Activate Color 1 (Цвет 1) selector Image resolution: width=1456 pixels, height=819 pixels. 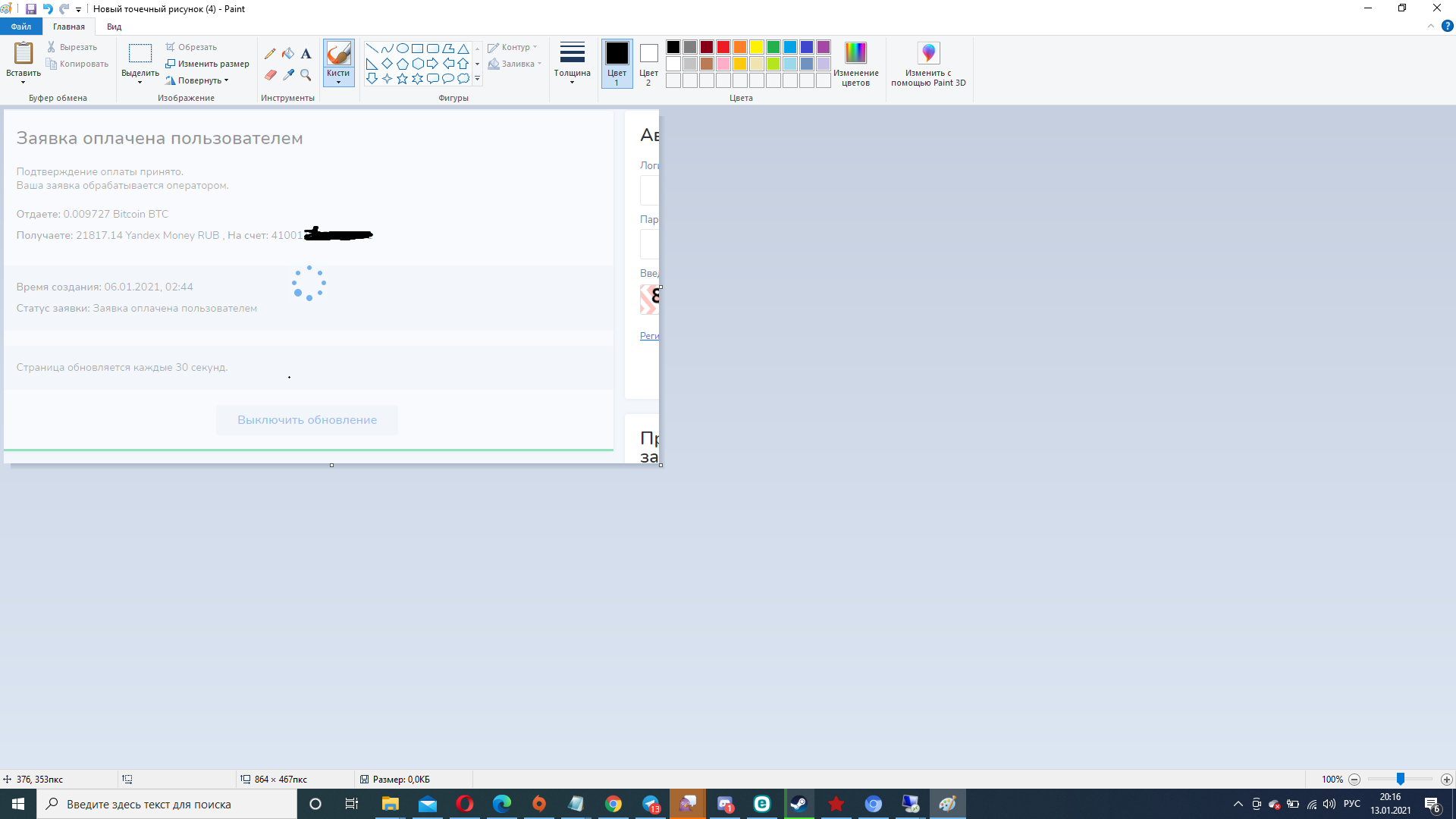(617, 64)
